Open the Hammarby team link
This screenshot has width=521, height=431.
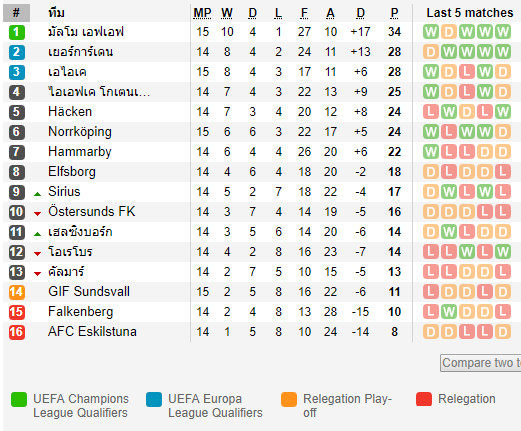click(80, 152)
